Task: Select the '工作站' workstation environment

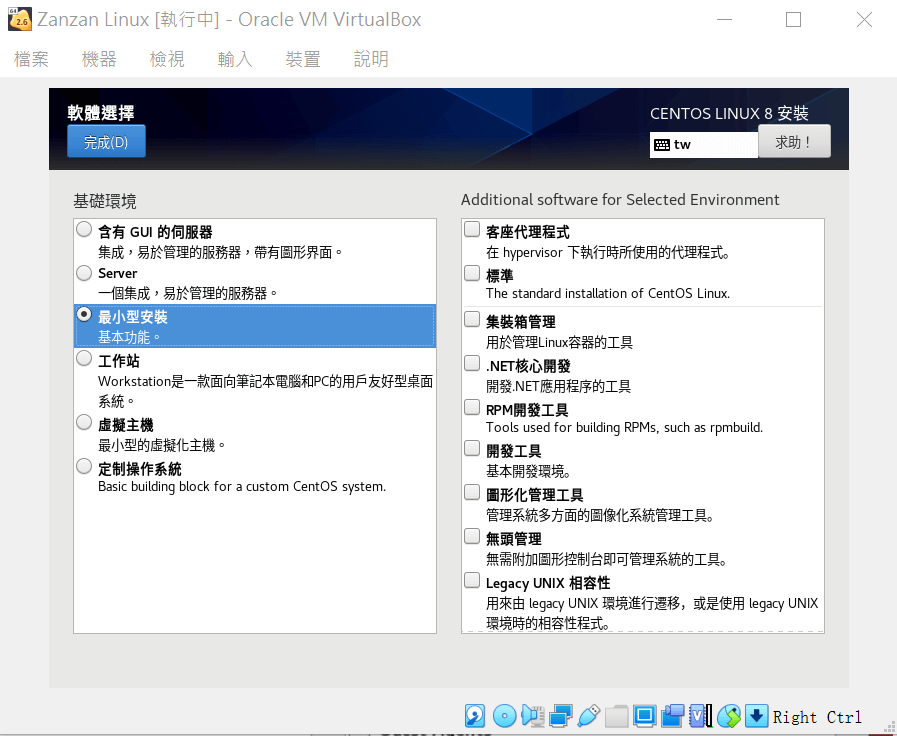Action: coord(84,359)
